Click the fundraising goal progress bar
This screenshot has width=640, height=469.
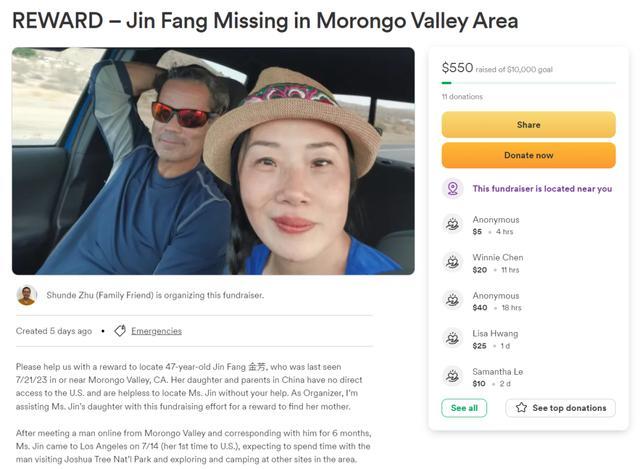[528, 83]
